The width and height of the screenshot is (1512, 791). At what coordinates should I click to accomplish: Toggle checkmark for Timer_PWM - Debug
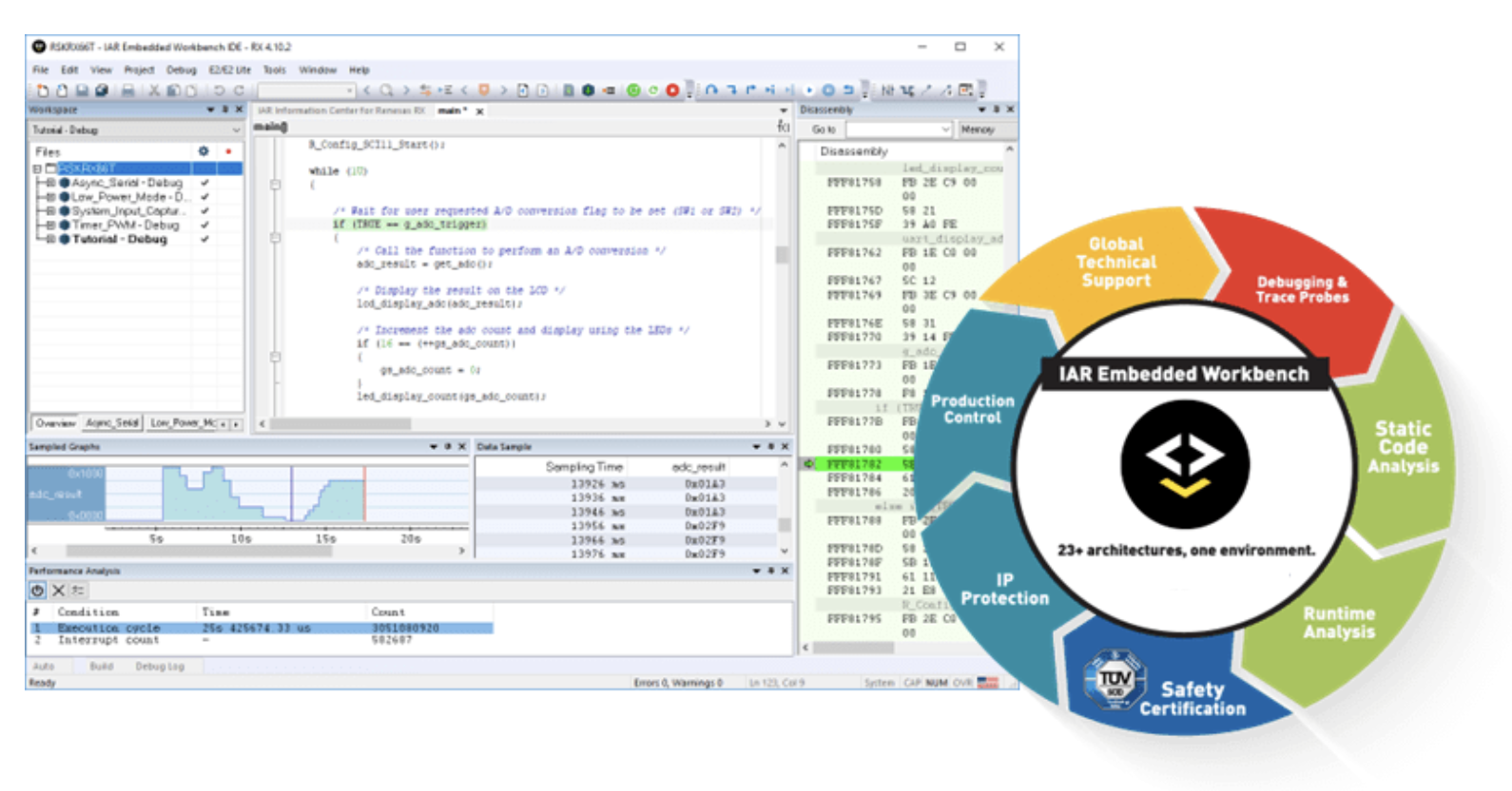click(204, 225)
